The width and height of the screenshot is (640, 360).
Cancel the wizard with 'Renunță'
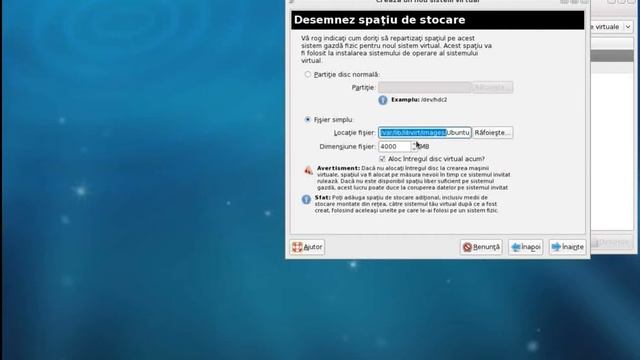pos(481,247)
